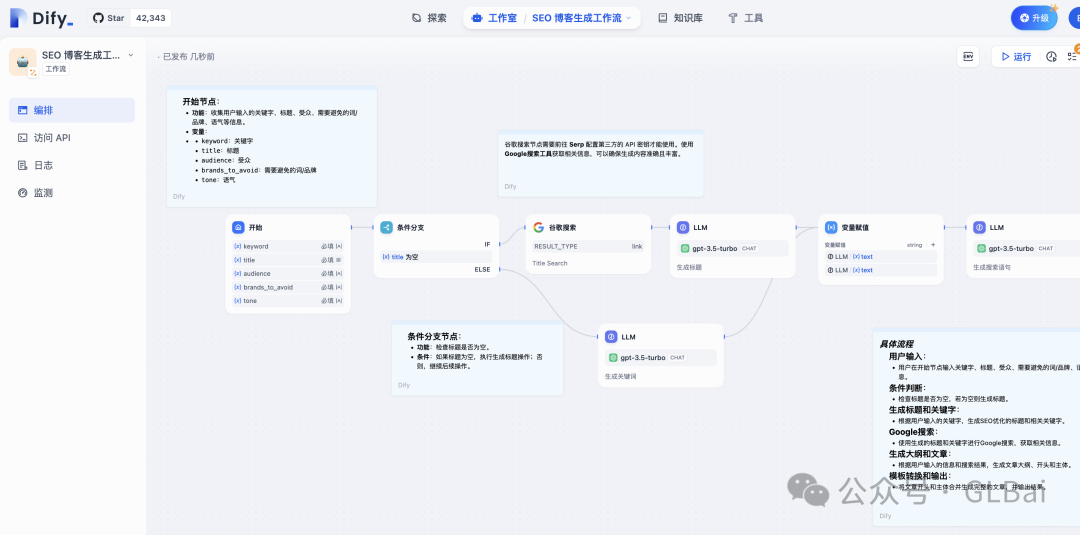
Task: Click first LLM text variable in 变量赋值
Action: (881, 256)
